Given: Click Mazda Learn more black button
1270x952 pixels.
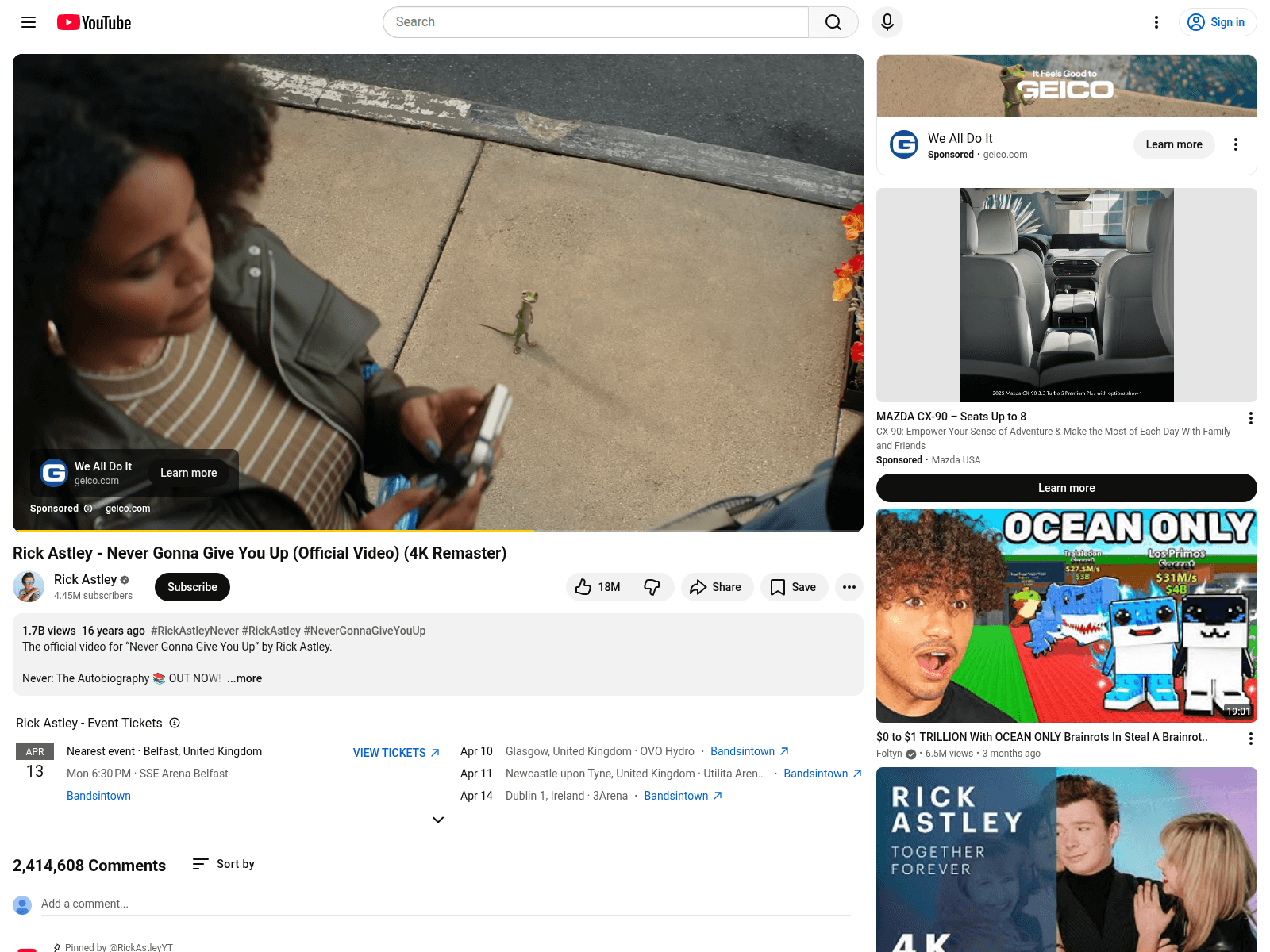Looking at the screenshot, I should (x=1067, y=488).
